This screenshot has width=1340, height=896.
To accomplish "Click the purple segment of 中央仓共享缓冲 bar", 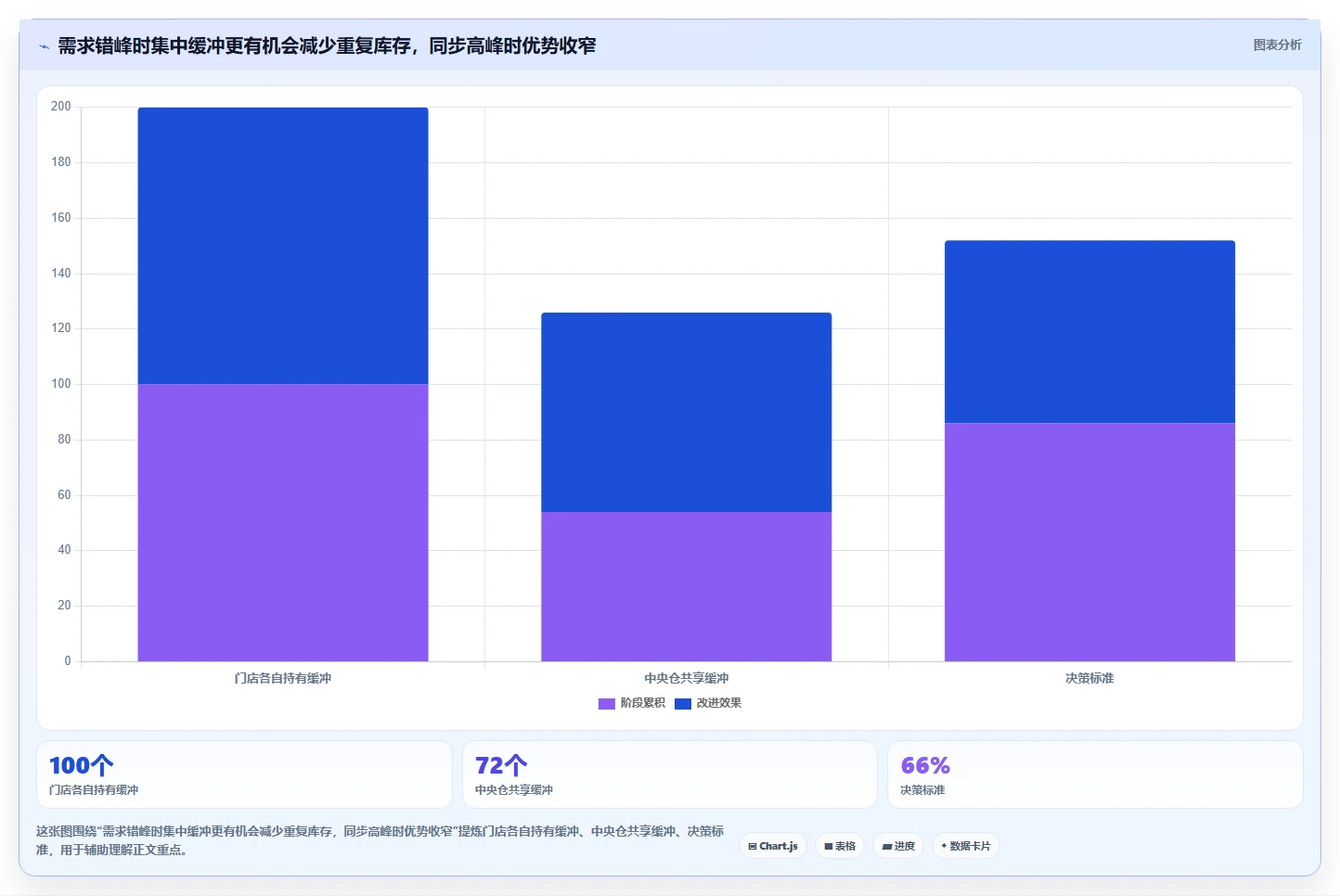I will pos(687,586).
